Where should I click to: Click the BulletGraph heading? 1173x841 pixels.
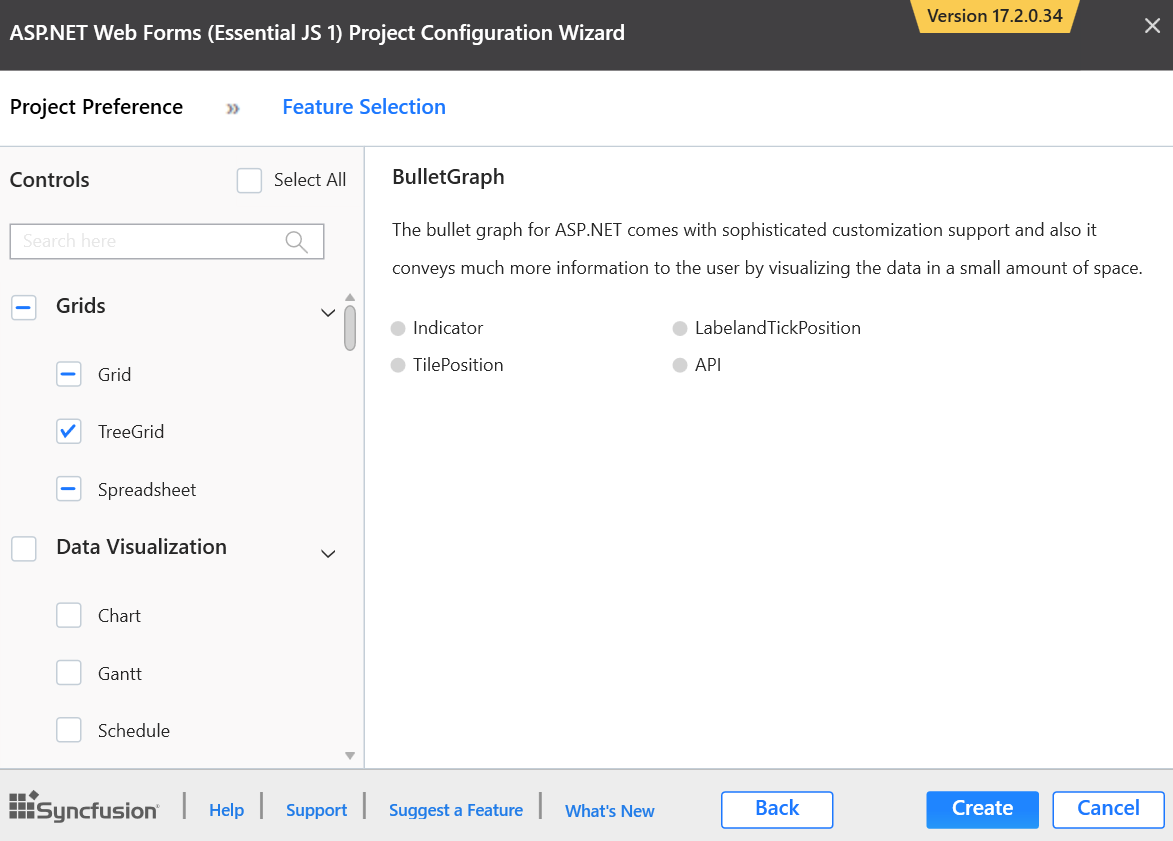pyautogui.click(x=448, y=177)
